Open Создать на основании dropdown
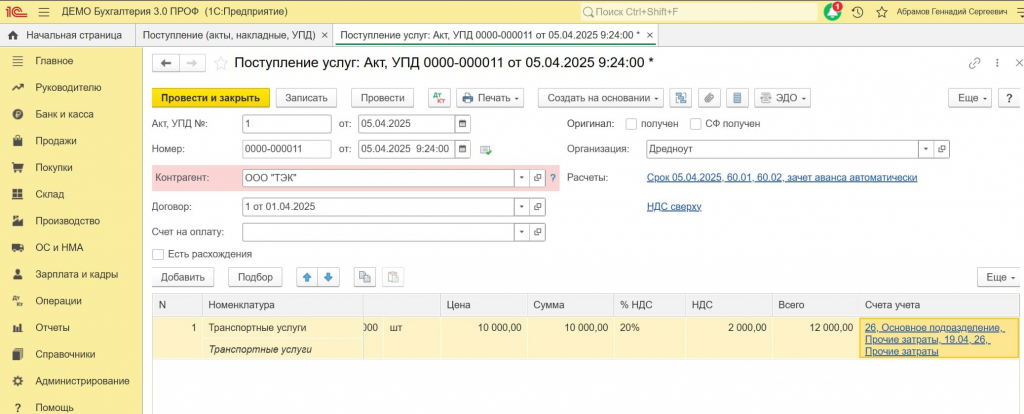The height and width of the screenshot is (414, 1024). [601, 98]
